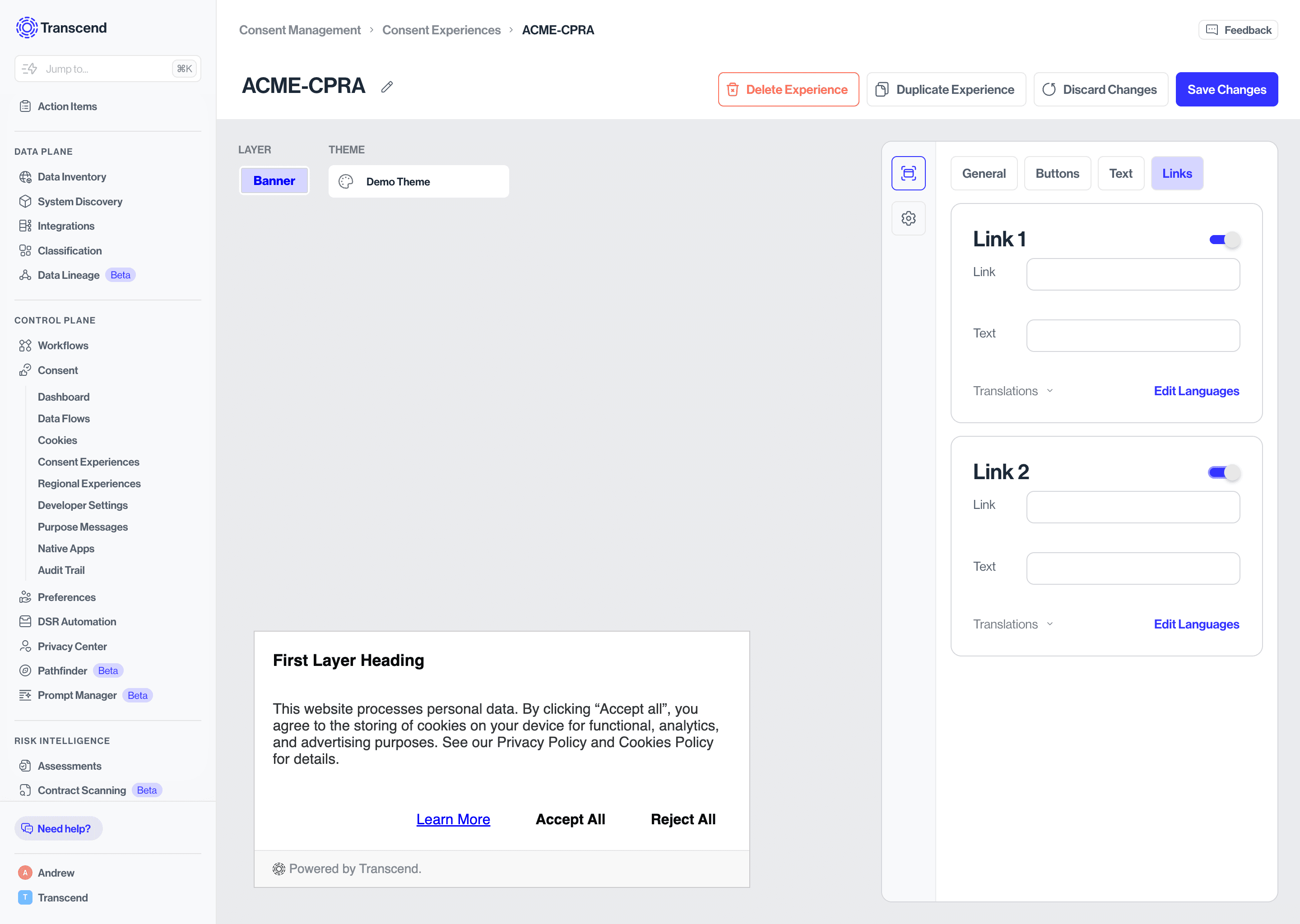1300x924 pixels.
Task: Click the Workflows icon
Action: click(x=25, y=345)
